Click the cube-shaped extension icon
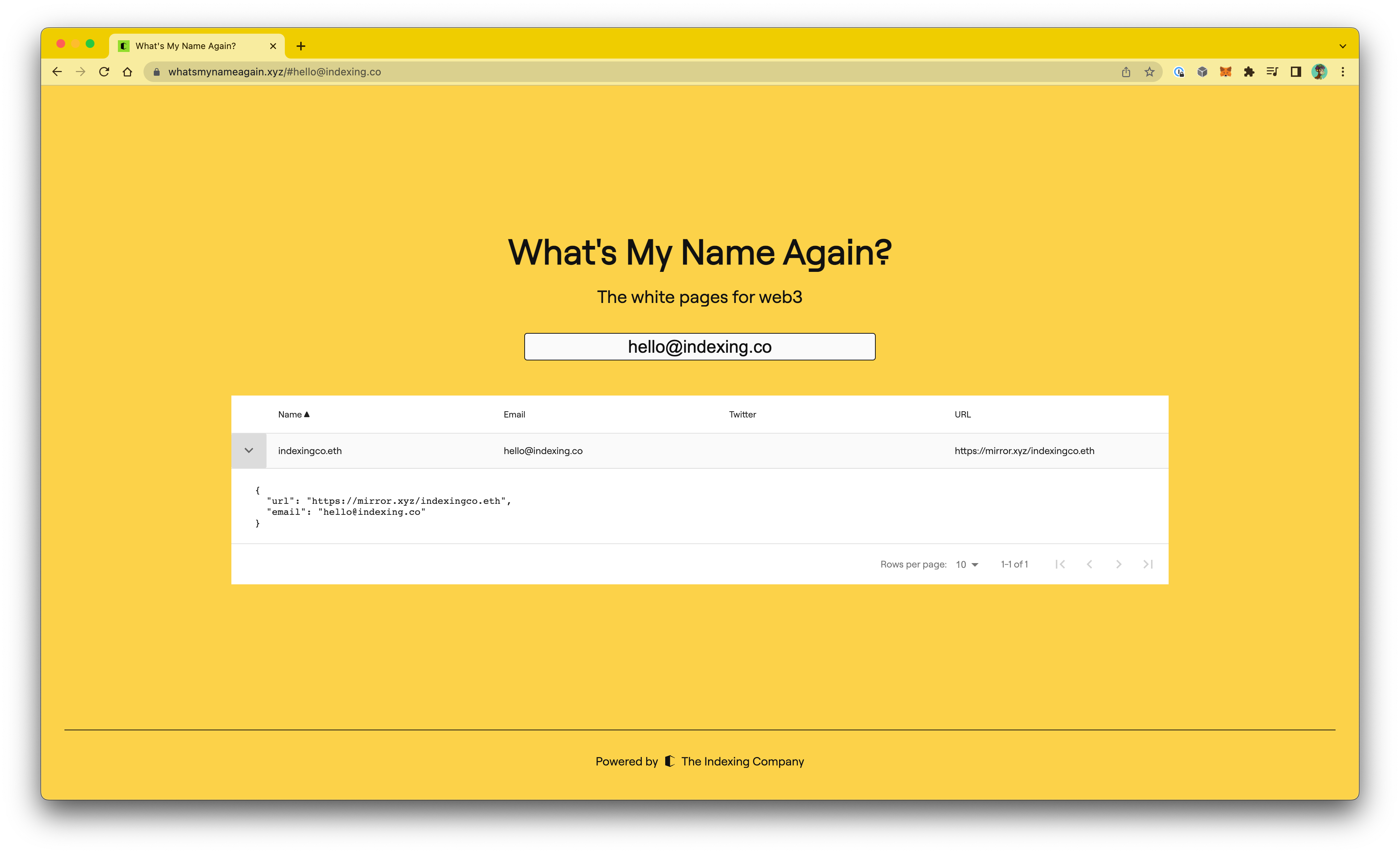Image resolution: width=1400 pixels, height=854 pixels. pos(1202,72)
